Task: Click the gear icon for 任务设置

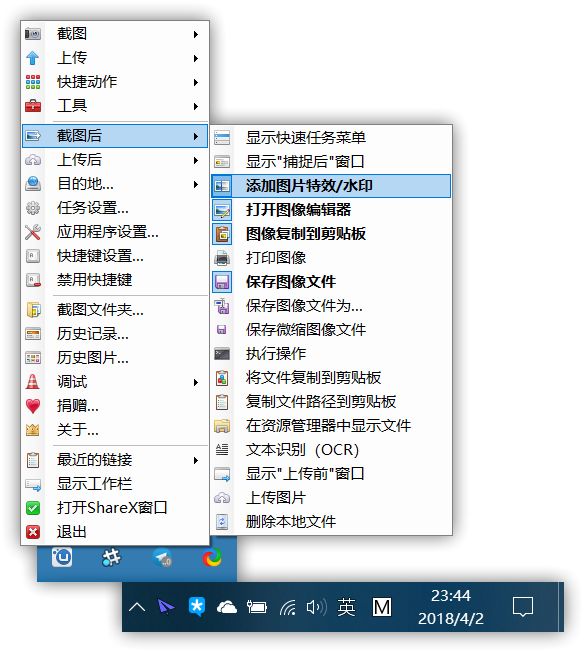Action: click(x=33, y=207)
